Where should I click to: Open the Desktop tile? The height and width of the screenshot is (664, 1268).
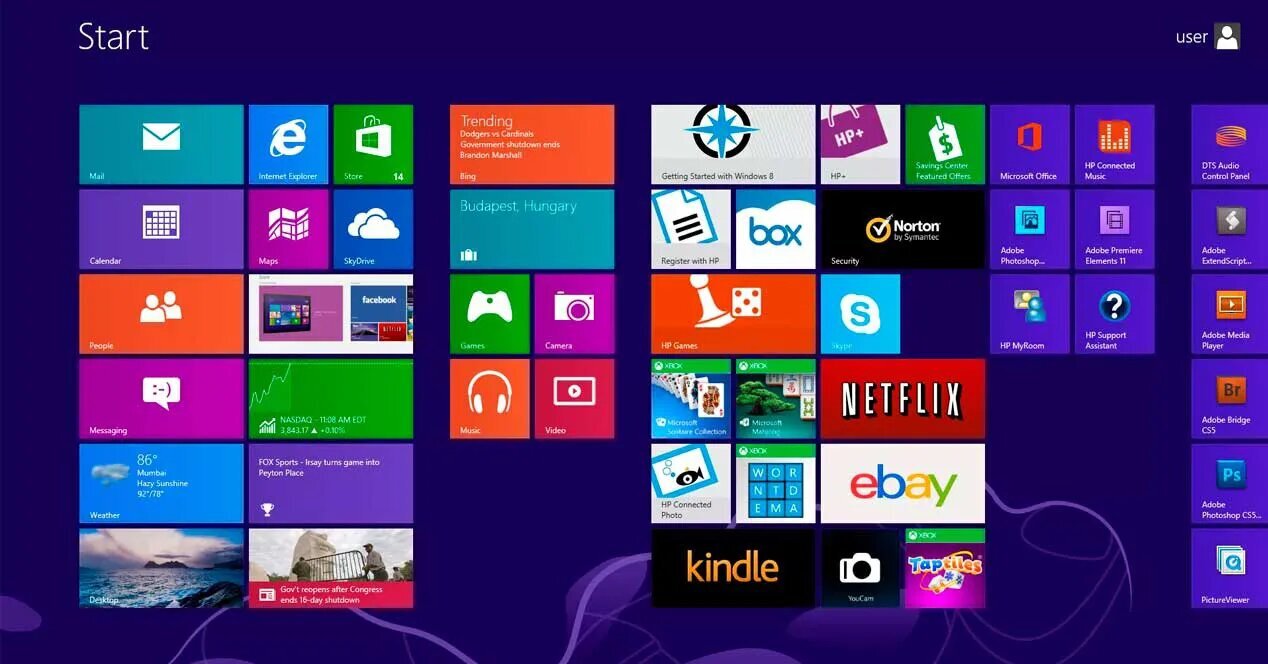click(x=161, y=568)
